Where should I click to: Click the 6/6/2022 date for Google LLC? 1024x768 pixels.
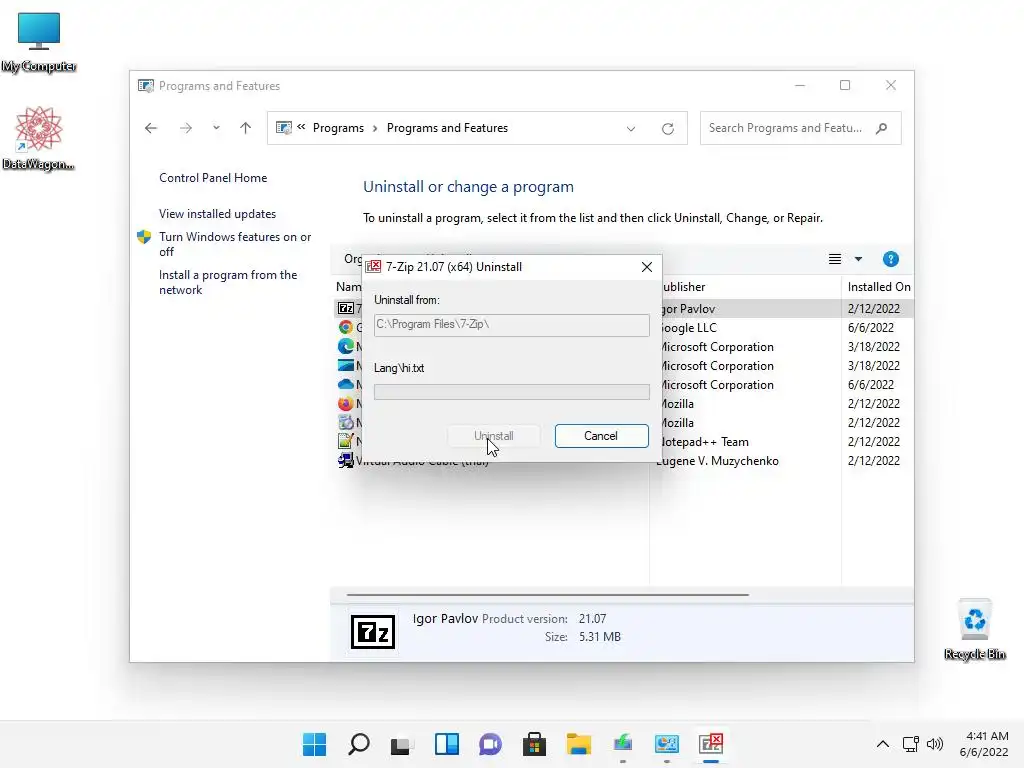tap(871, 328)
